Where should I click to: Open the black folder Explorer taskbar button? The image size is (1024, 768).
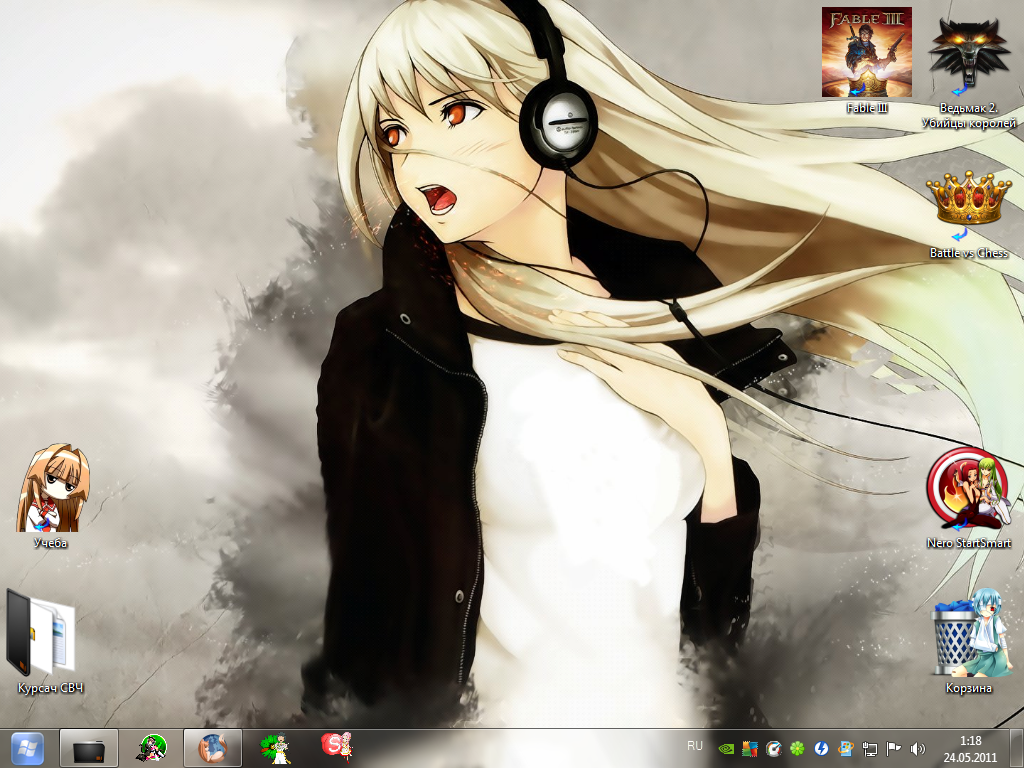89,748
